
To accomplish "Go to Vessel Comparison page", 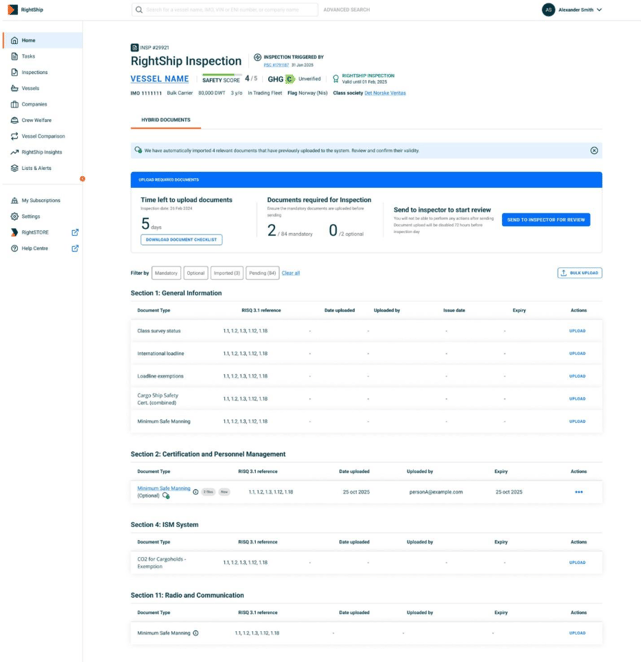I will (42, 136).
